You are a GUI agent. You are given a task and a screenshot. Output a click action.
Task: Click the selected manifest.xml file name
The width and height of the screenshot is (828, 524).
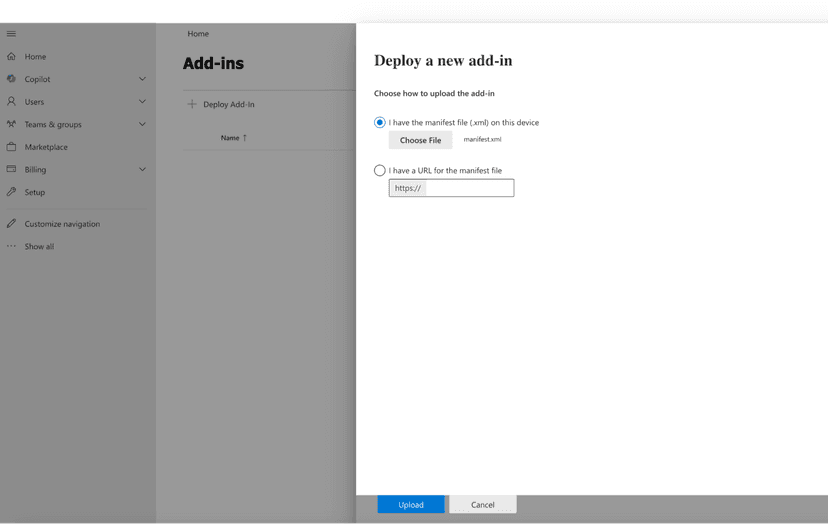[482, 139]
